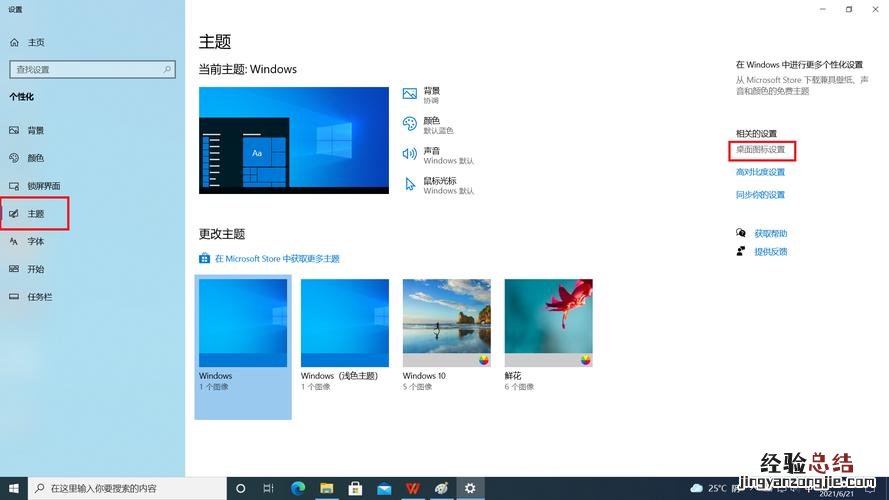This screenshot has height=500, width=889.
Task: Click the color wheel badge on Windows 10 theme
Action: point(484,360)
